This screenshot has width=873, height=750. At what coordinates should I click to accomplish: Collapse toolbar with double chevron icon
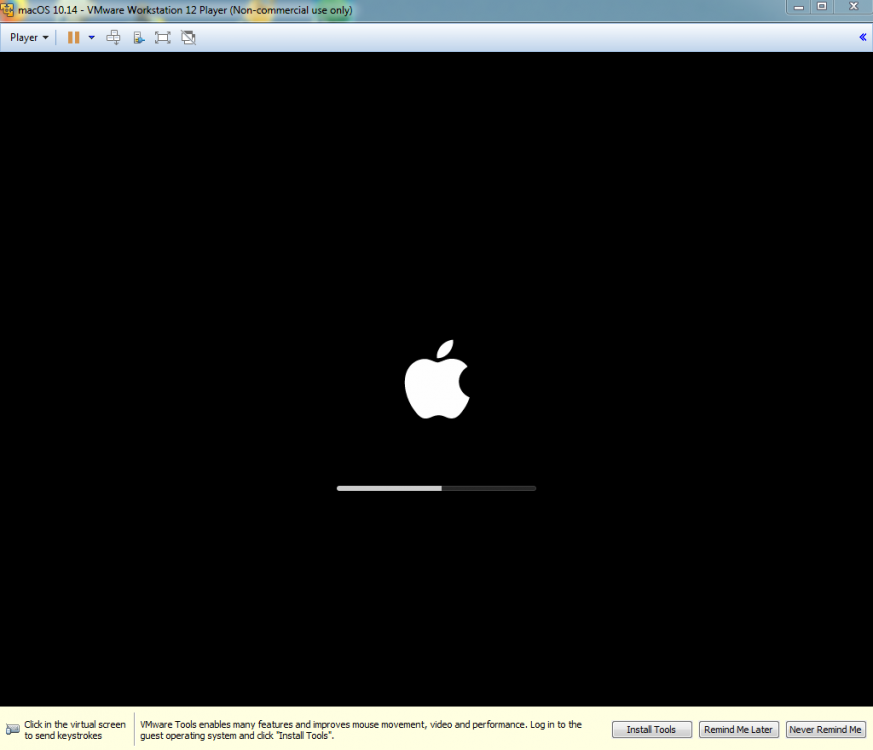[862, 37]
